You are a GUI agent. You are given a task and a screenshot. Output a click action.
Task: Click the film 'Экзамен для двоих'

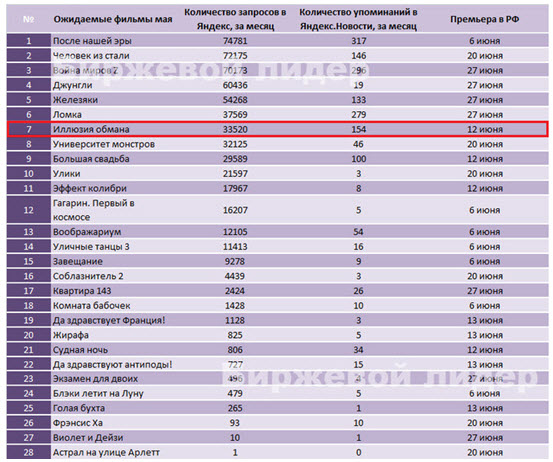pyautogui.click(x=95, y=379)
